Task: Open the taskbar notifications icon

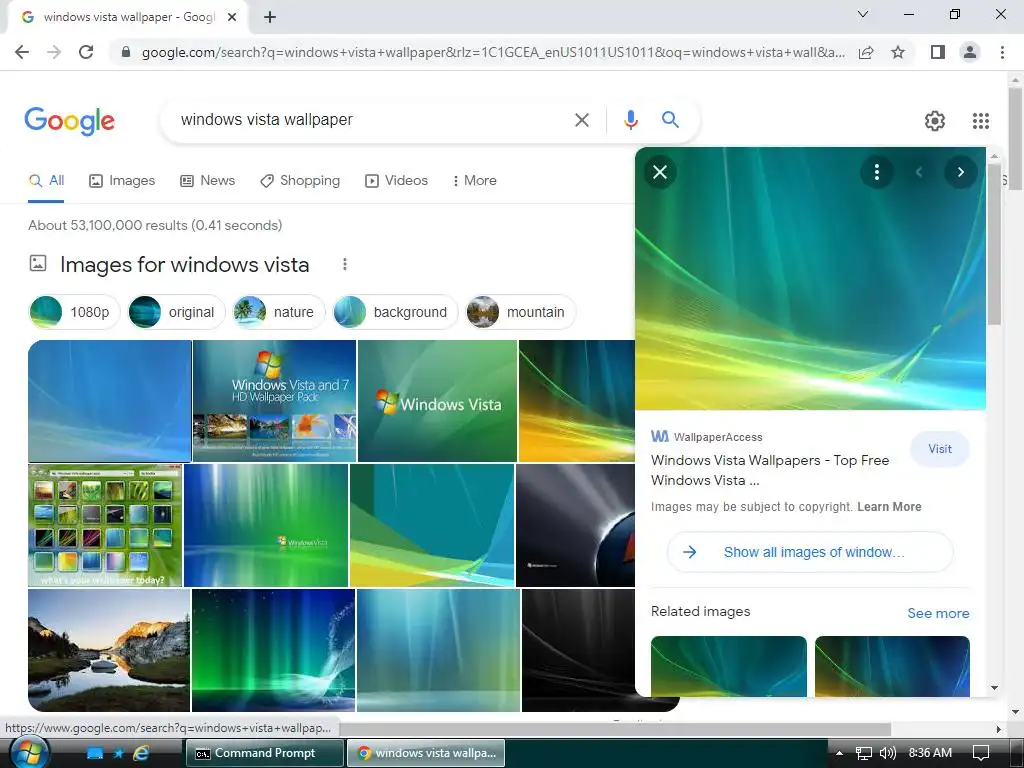Action: pos(981,753)
